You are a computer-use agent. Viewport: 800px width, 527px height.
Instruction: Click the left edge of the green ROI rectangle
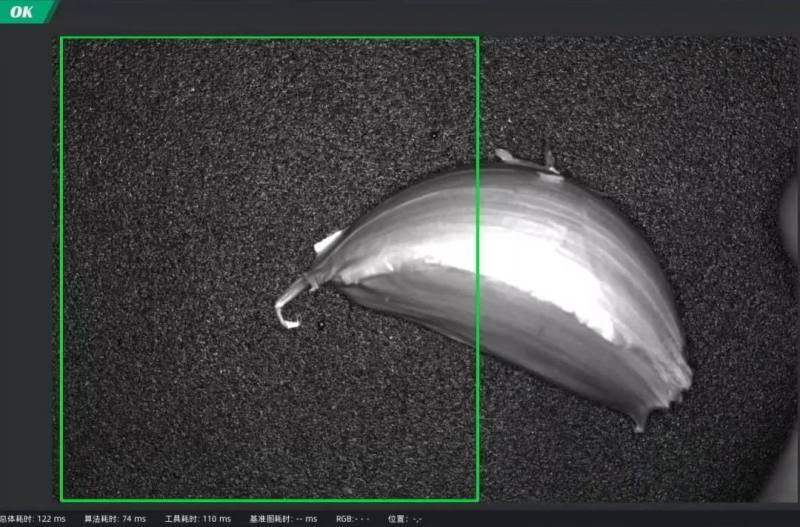62,270
